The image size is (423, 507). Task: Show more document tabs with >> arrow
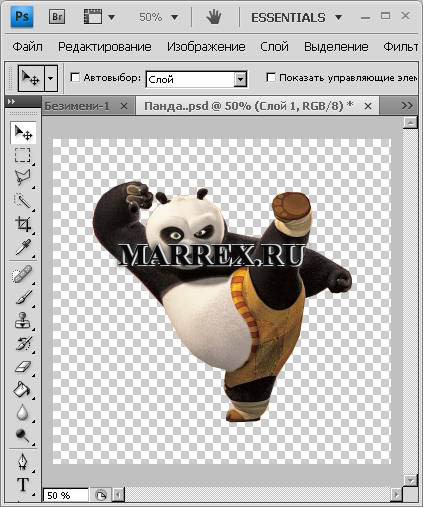coord(407,106)
